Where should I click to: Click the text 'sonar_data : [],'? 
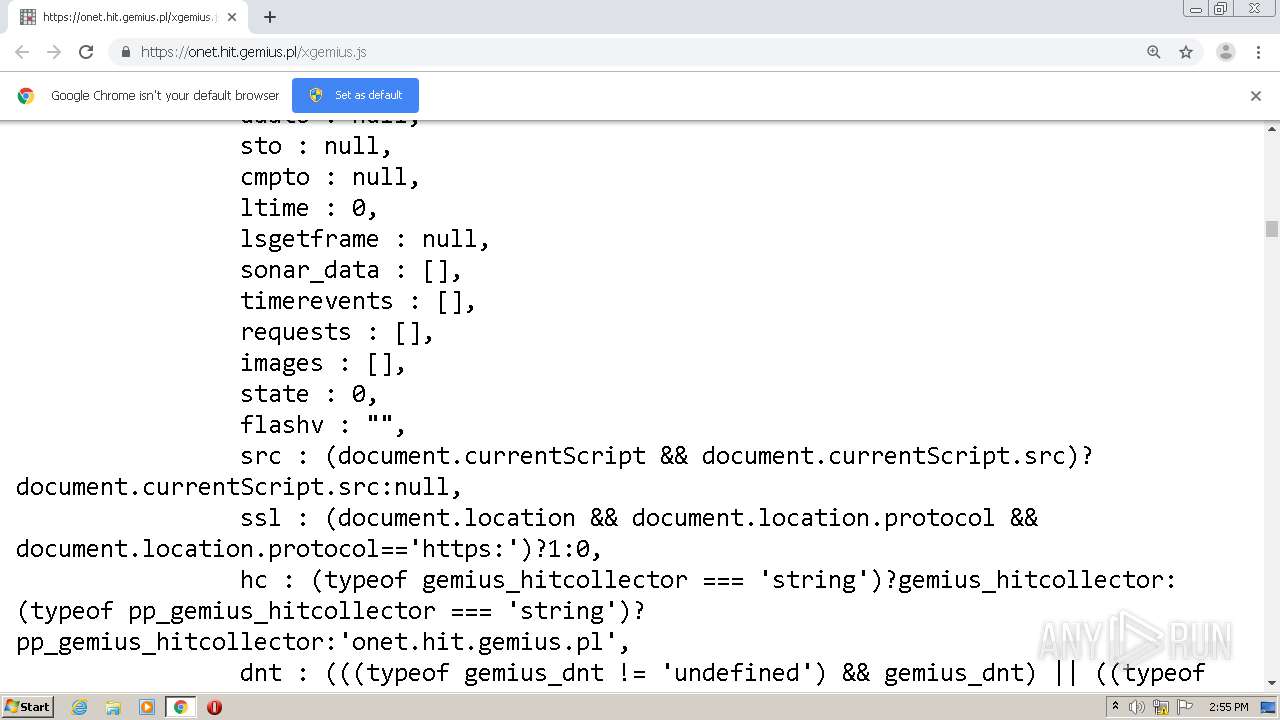[x=351, y=270]
